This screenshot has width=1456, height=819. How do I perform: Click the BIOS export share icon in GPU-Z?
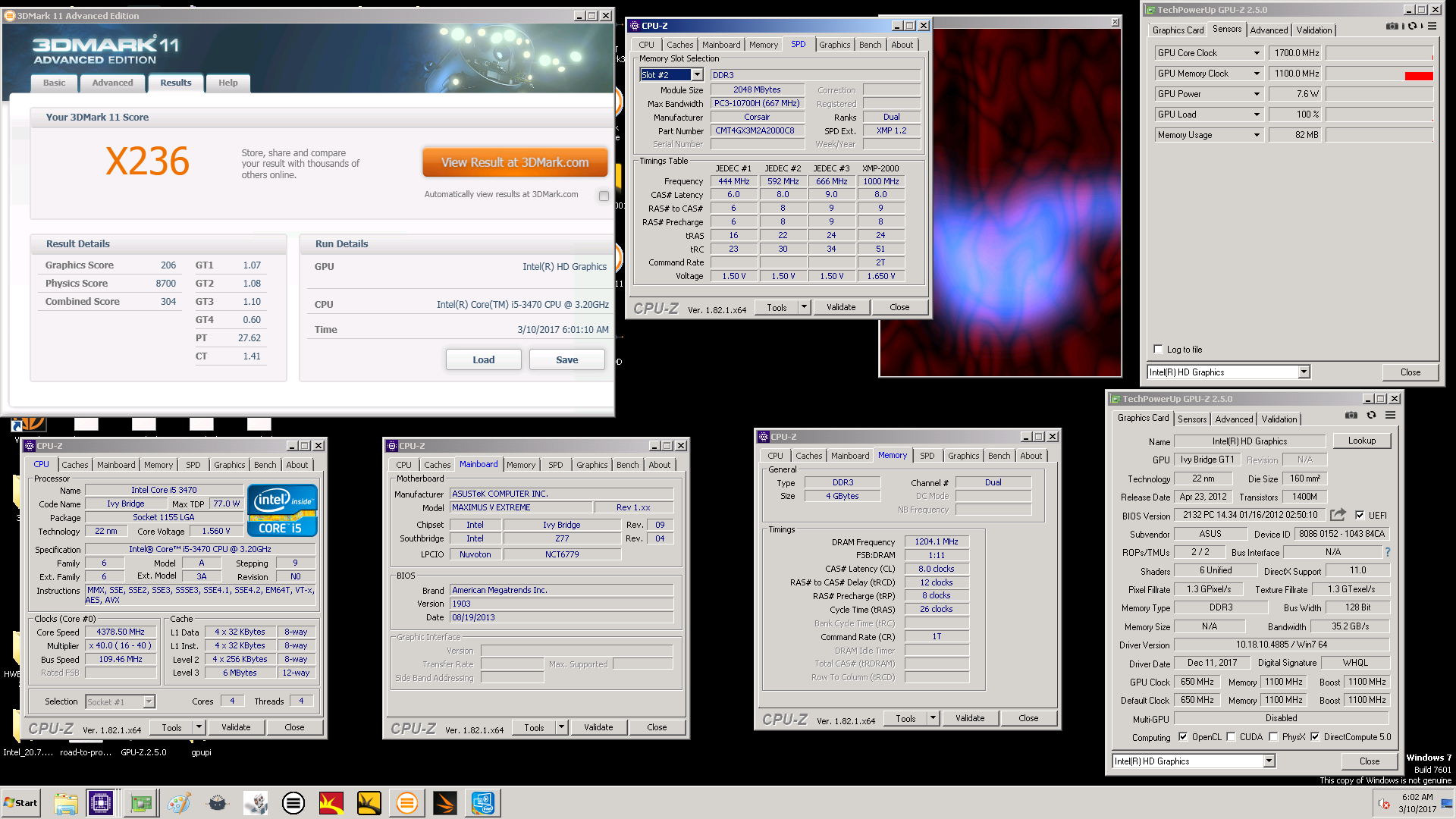pos(1338,515)
